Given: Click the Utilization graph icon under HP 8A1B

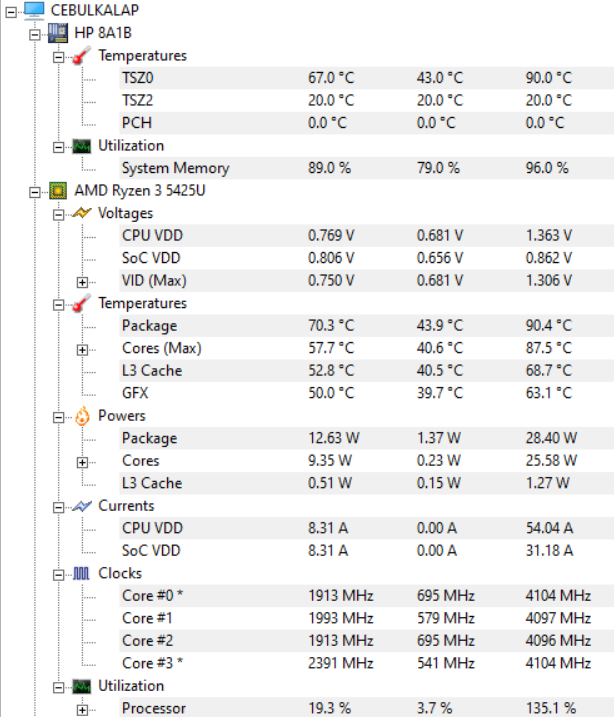Looking at the screenshot, I should (82, 146).
